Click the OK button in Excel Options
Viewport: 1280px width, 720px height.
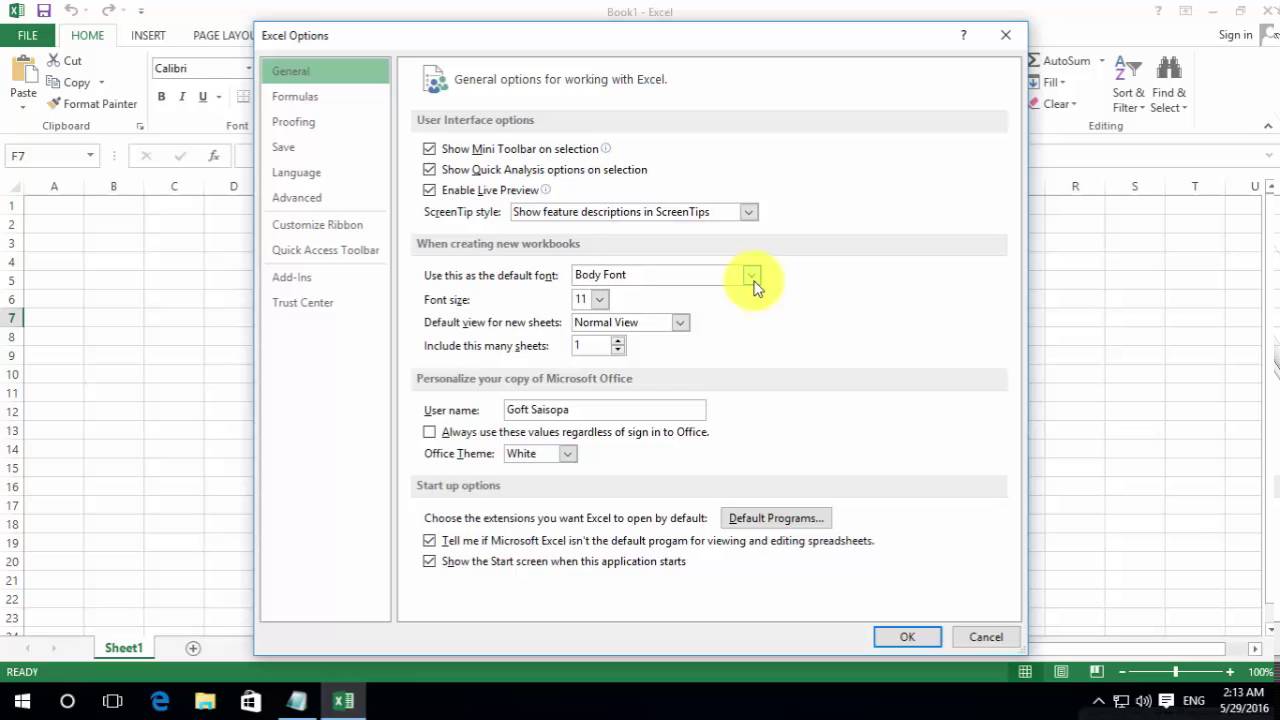pos(907,637)
